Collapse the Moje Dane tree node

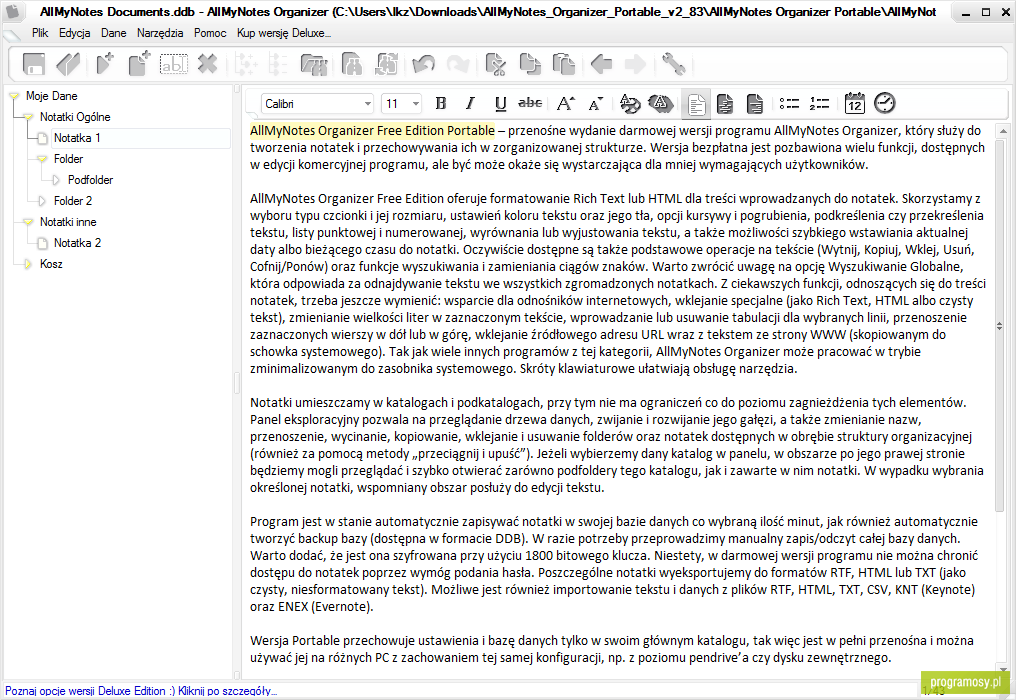(14, 96)
